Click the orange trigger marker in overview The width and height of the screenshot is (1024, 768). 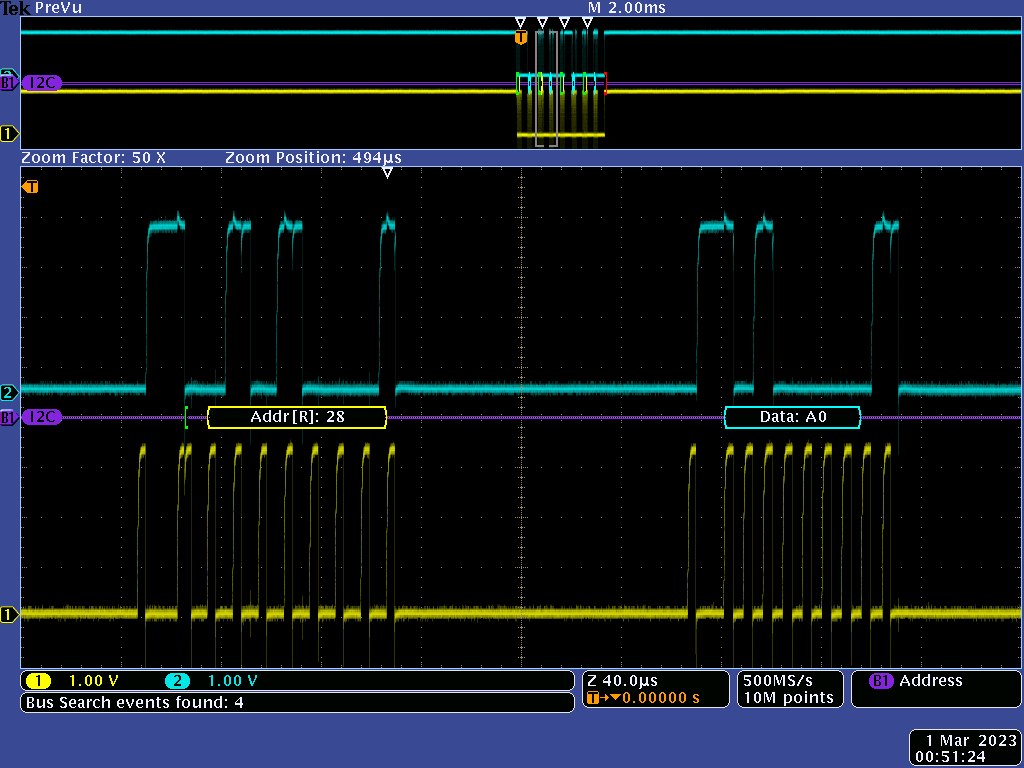point(520,37)
